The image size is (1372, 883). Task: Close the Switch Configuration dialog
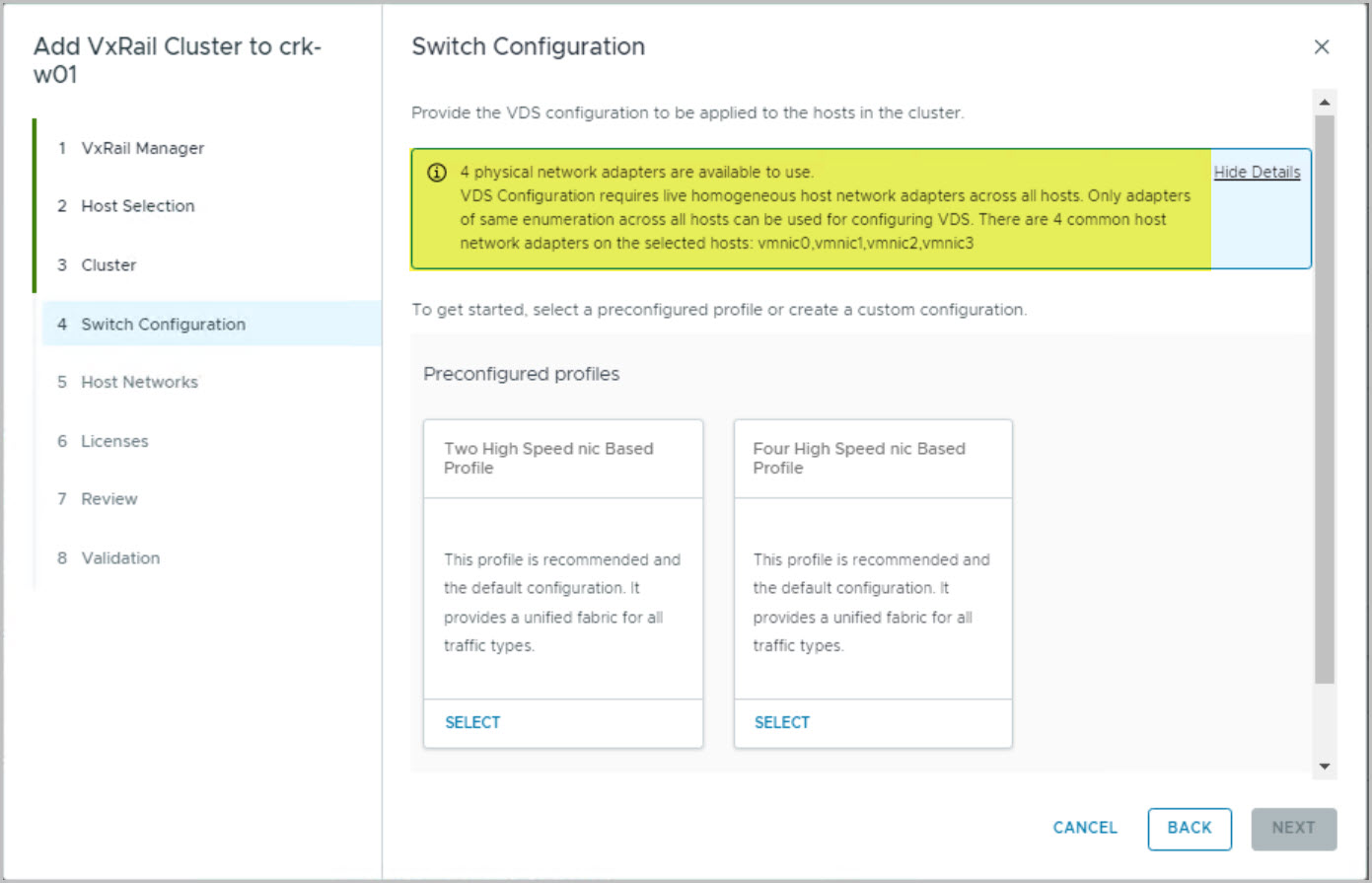click(1322, 47)
